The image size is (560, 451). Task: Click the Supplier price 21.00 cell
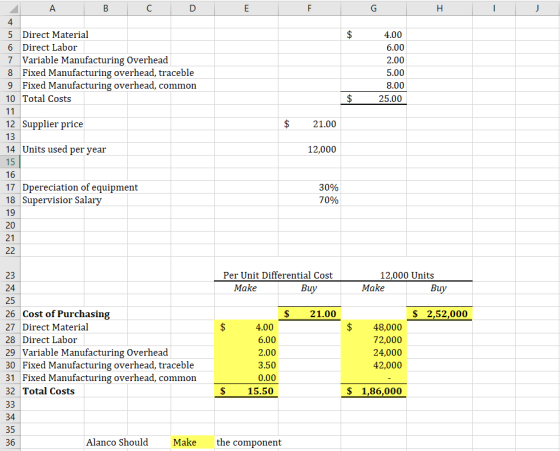pos(309,124)
